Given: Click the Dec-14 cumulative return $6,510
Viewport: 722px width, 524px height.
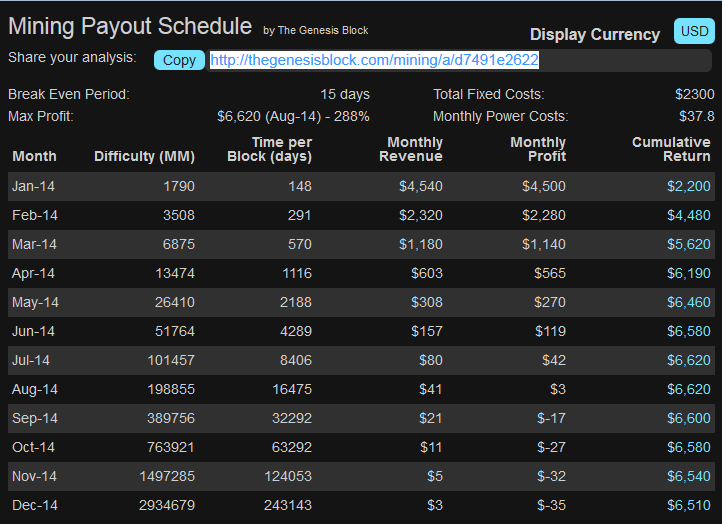Looking at the screenshot, I should pos(689,505).
